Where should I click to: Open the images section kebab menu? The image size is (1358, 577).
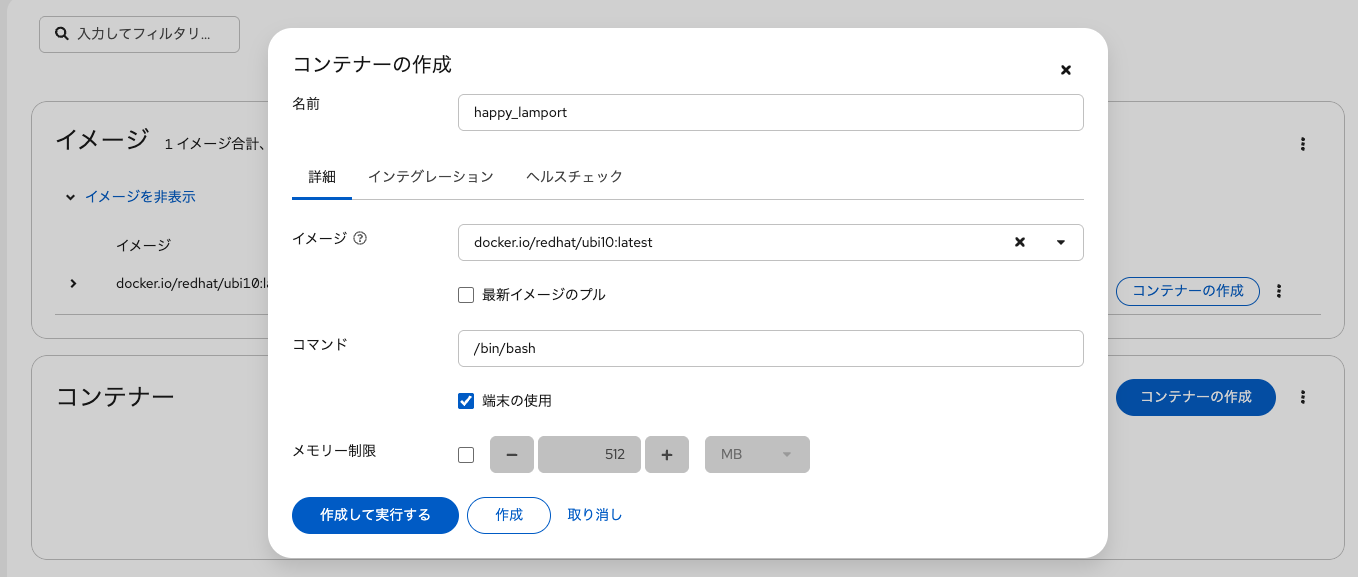pyautogui.click(x=1303, y=144)
